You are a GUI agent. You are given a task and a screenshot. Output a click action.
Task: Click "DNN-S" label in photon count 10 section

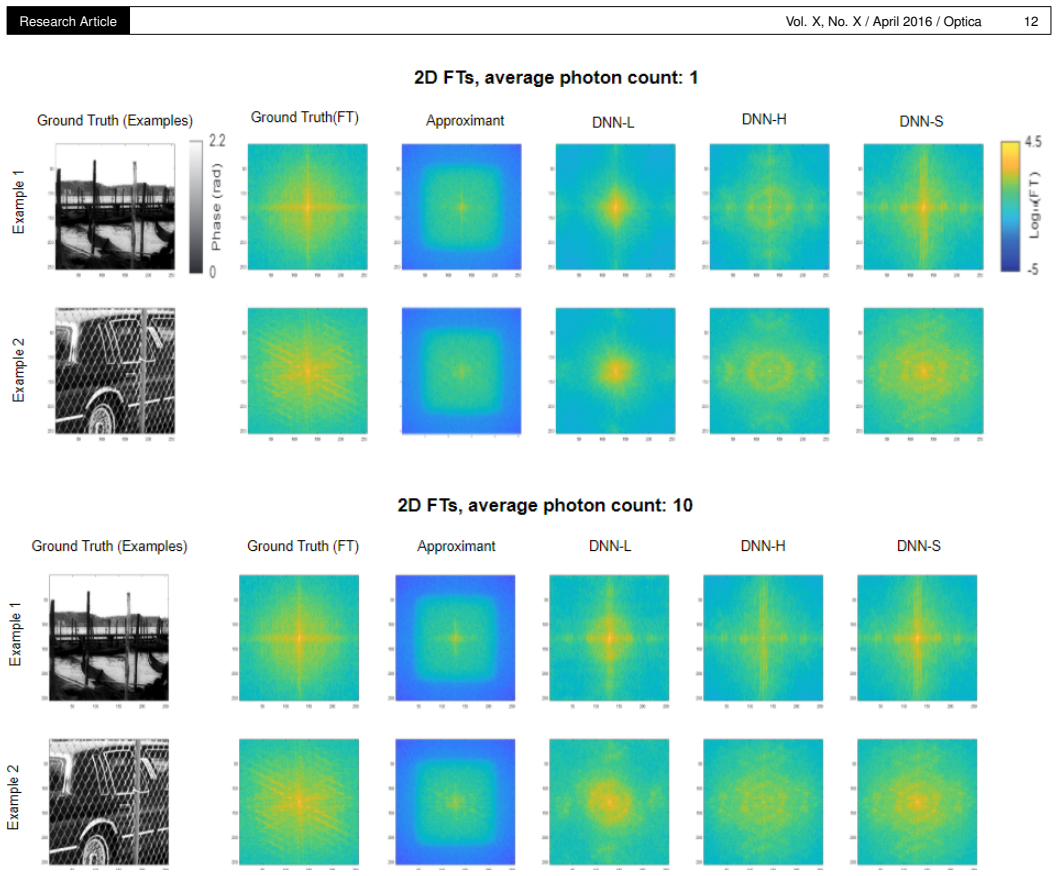pos(918,546)
